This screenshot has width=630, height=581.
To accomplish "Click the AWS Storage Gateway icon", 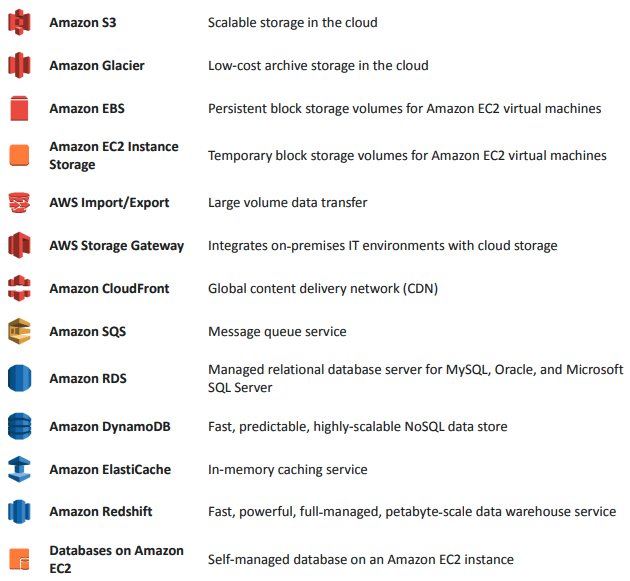I will click(20, 245).
